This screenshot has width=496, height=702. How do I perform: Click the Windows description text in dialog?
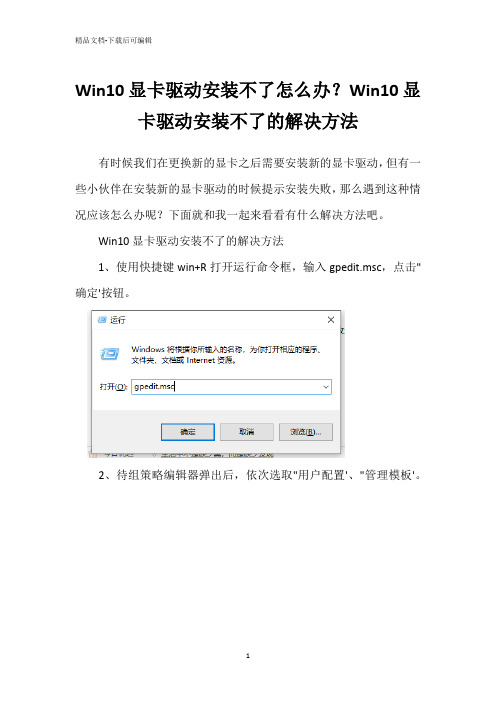[x=227, y=355]
